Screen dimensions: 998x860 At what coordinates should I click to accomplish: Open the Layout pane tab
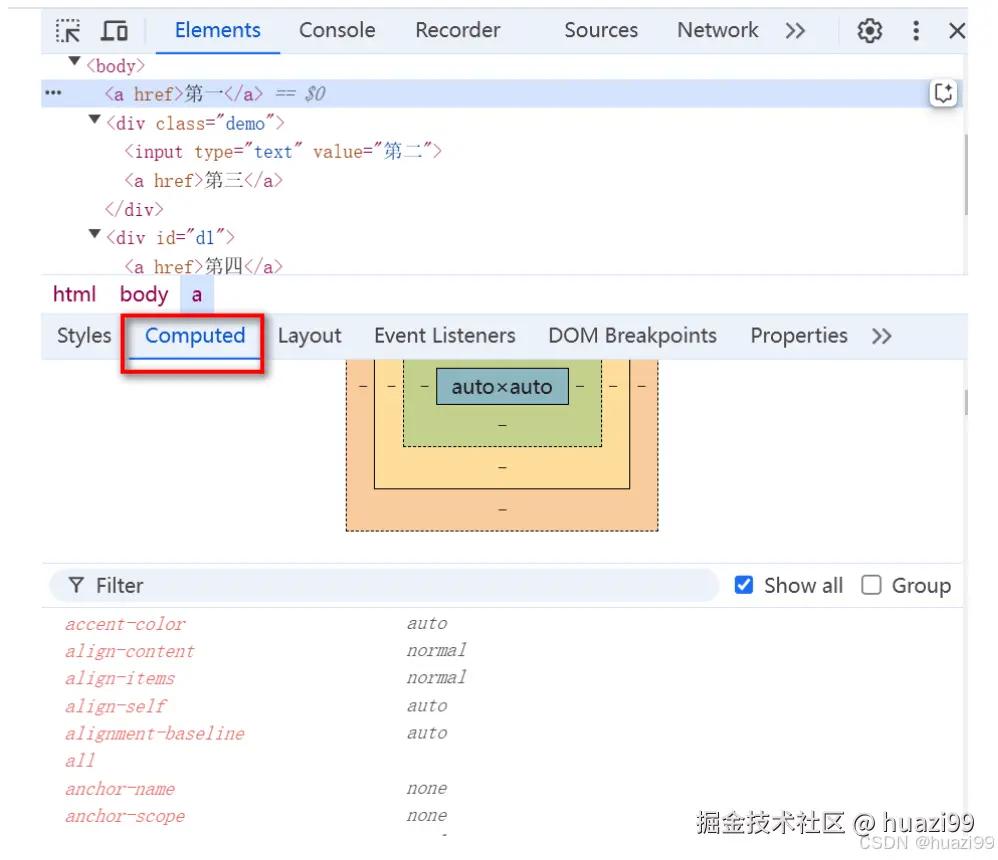click(309, 335)
